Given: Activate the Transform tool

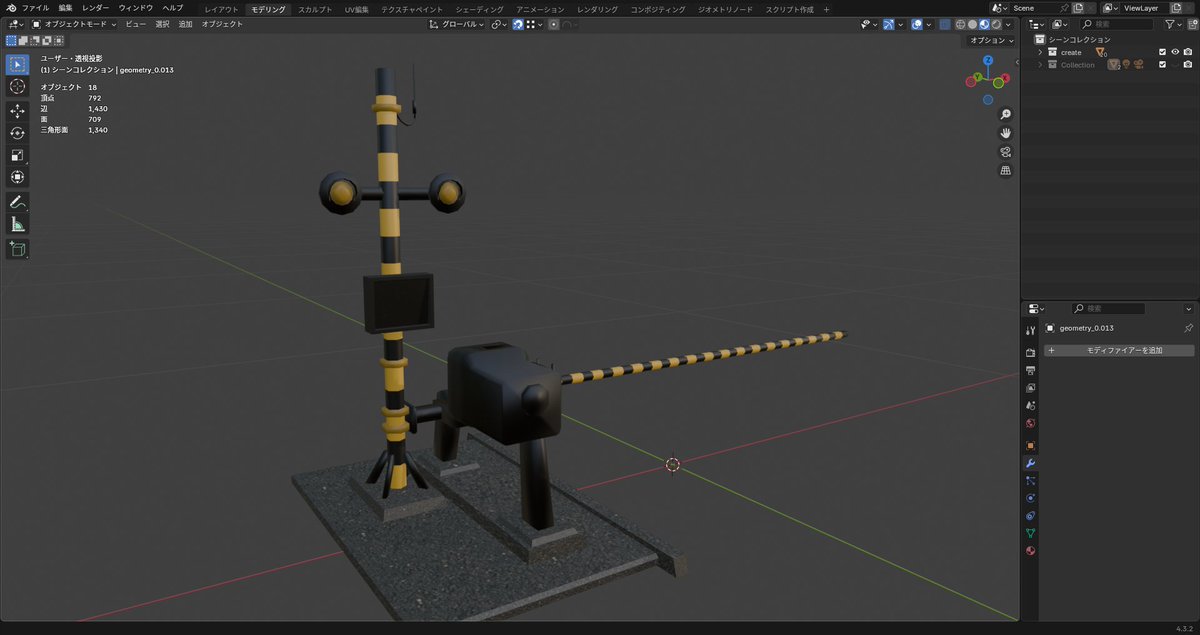Looking at the screenshot, I should pos(17,177).
